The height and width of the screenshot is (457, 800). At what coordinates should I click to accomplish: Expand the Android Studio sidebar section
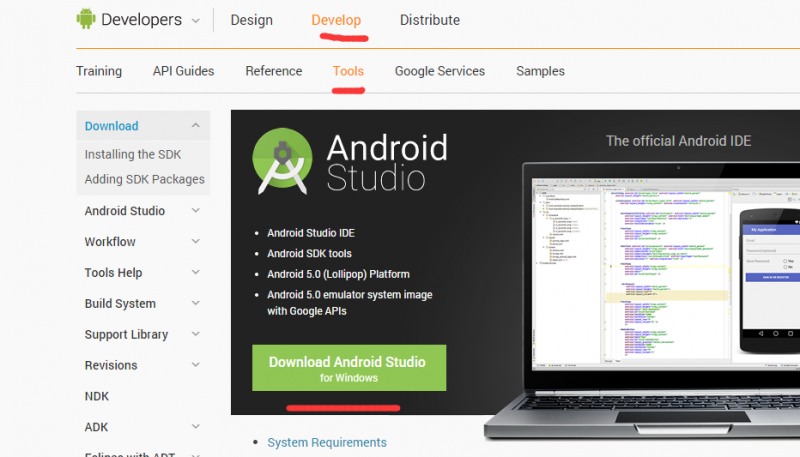coord(196,211)
